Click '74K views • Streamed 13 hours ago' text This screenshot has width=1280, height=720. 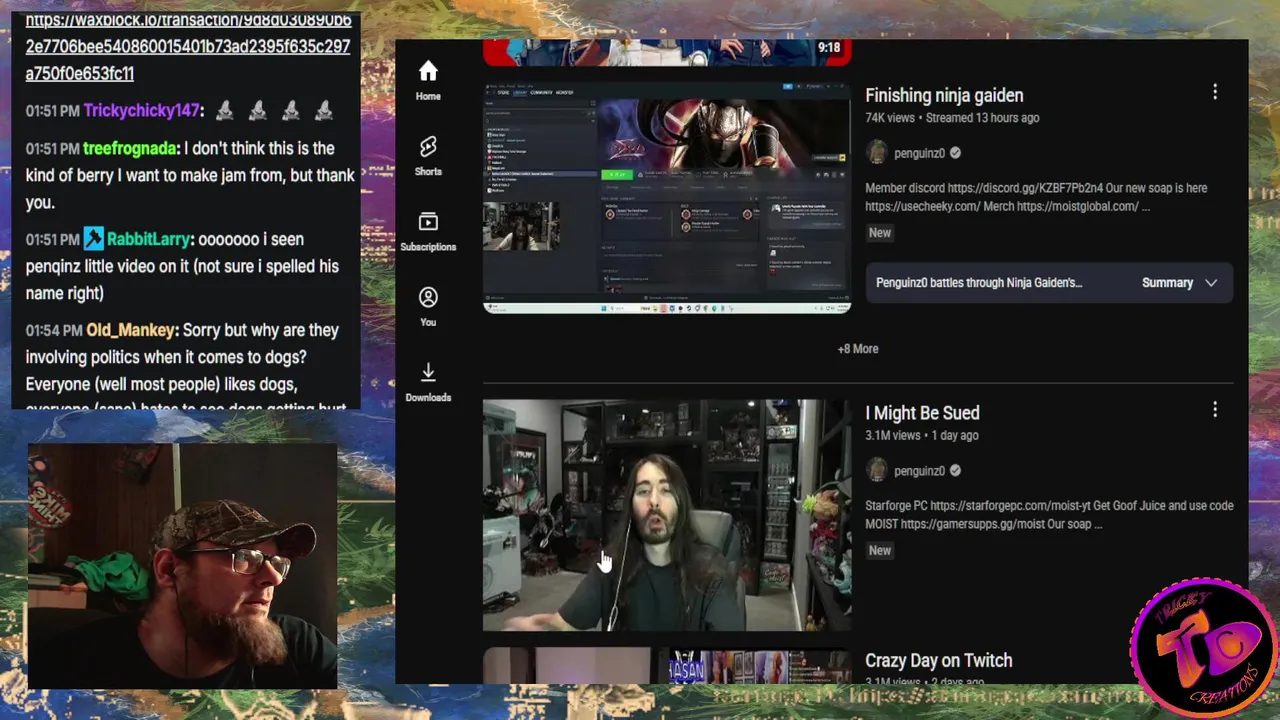click(x=952, y=118)
